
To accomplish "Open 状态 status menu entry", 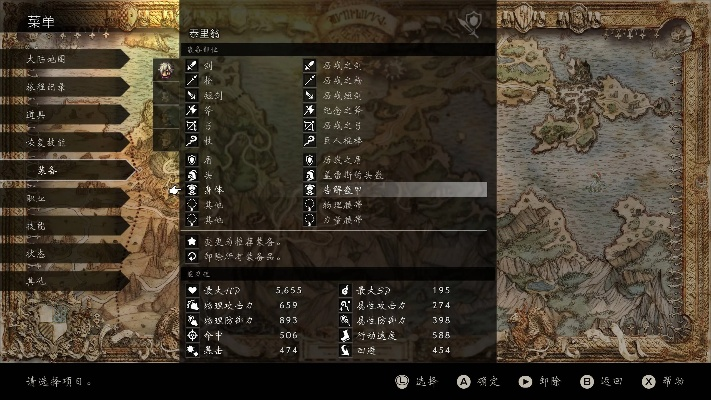I will pos(65,254).
